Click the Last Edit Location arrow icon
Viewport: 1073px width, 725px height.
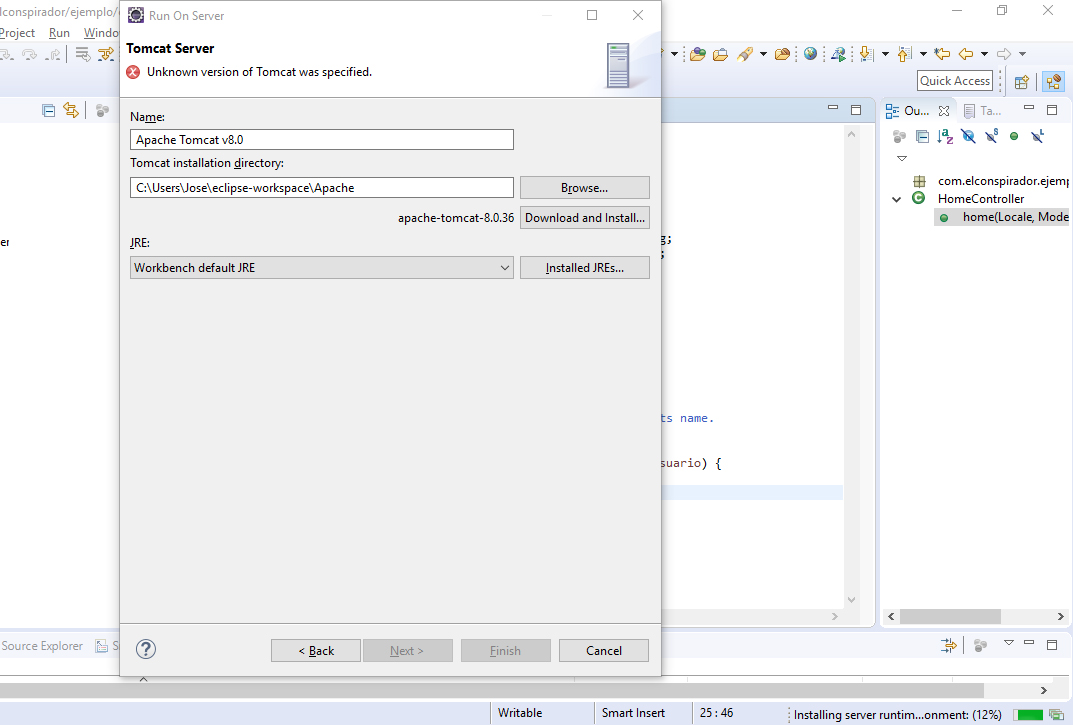942,53
